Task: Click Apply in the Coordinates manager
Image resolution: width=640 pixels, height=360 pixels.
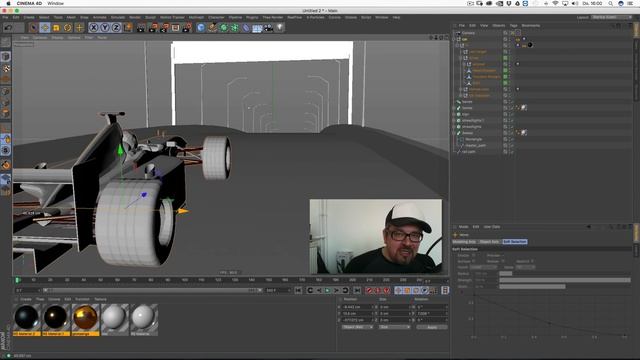Action: point(432,327)
